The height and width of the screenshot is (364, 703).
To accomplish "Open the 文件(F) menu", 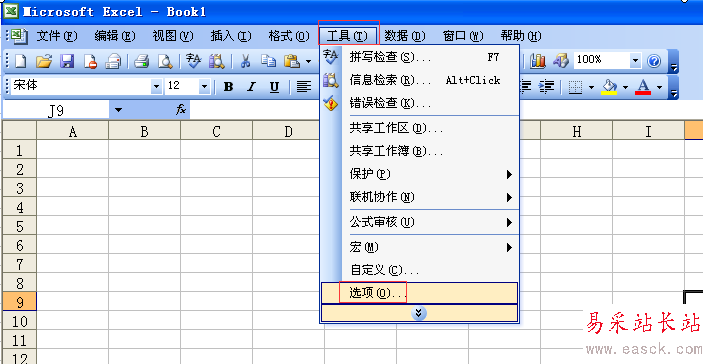I will coord(57,36).
